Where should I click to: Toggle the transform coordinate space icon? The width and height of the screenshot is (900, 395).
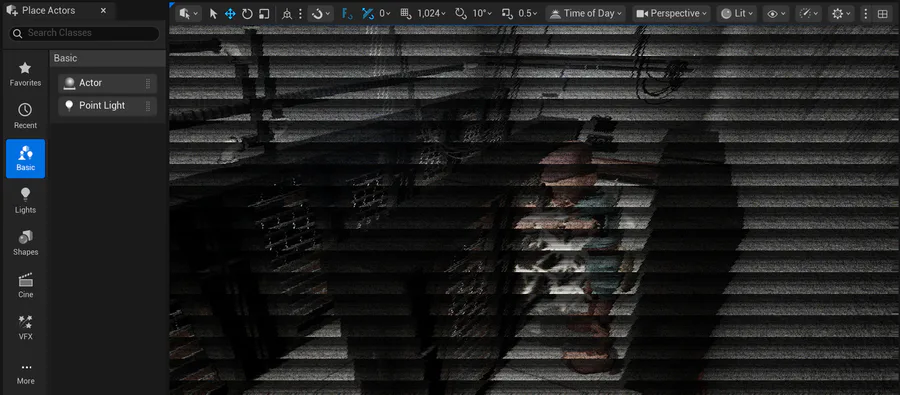(x=286, y=14)
